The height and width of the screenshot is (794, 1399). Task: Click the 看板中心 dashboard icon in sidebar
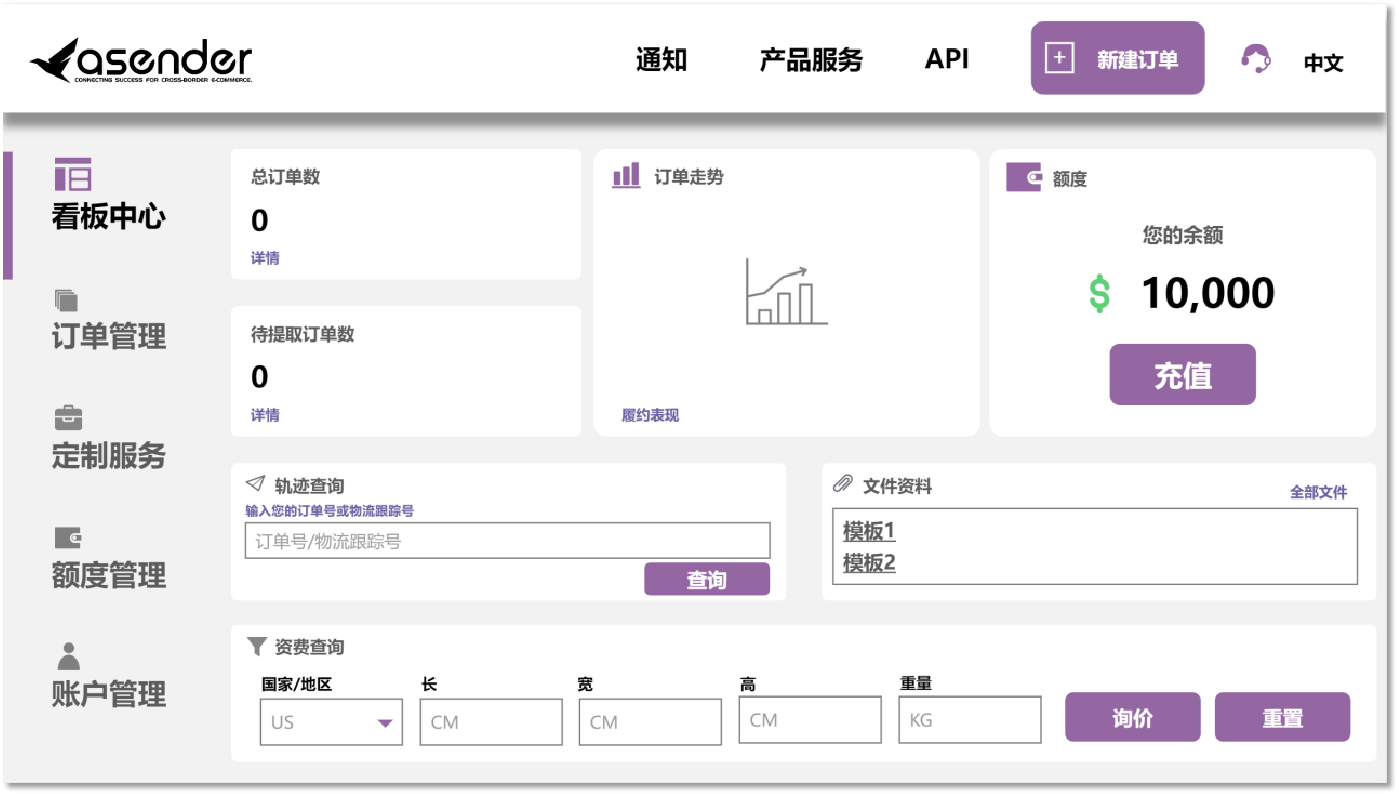click(x=73, y=174)
